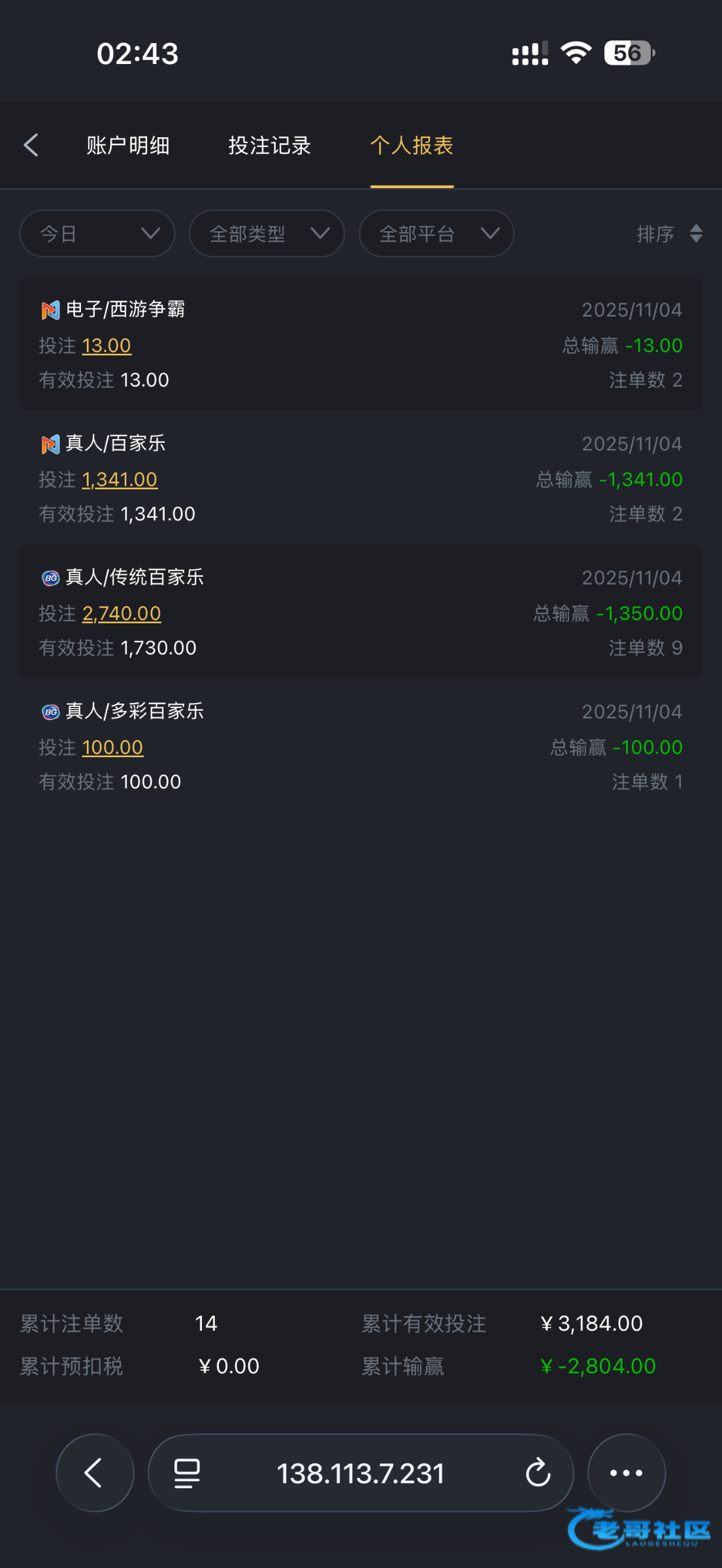Tap the 西游争霸 platform logo icon

[x=50, y=310]
